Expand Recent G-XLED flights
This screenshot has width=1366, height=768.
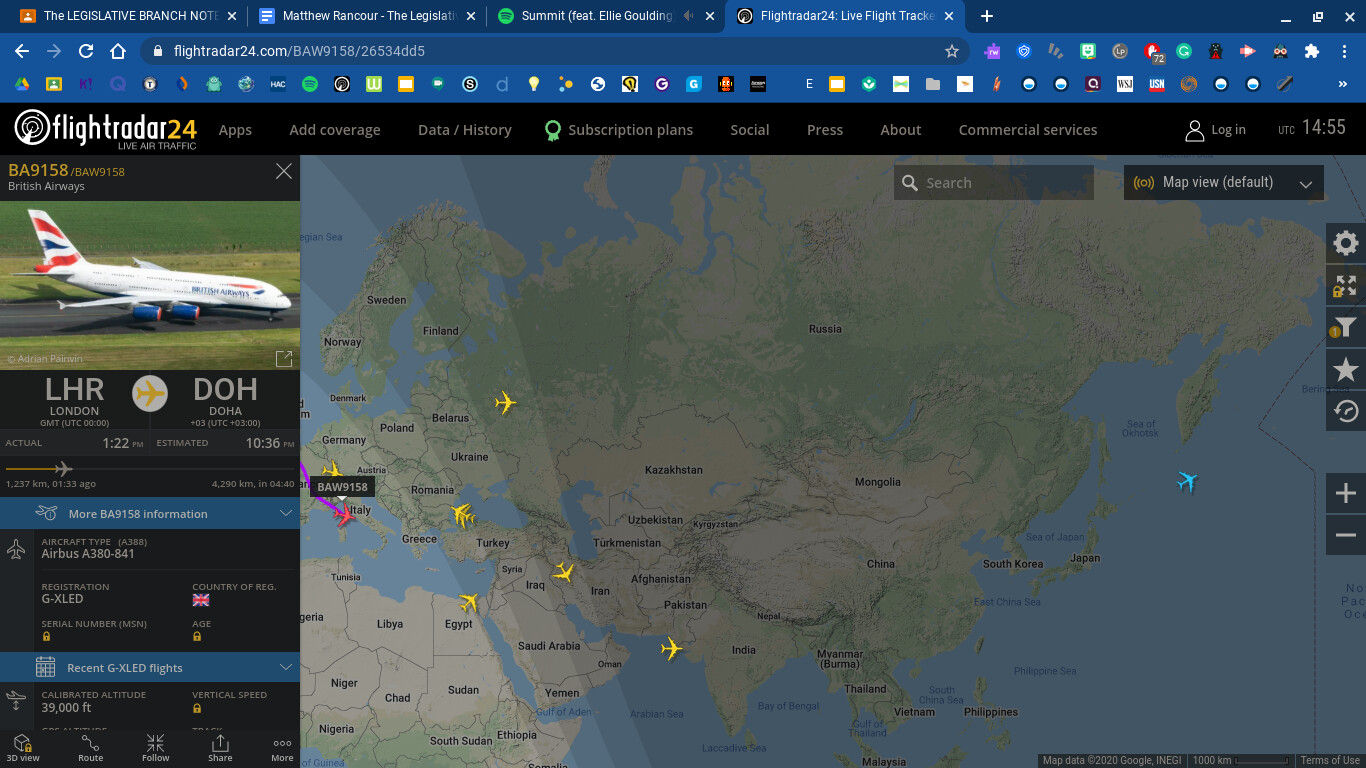click(150, 668)
